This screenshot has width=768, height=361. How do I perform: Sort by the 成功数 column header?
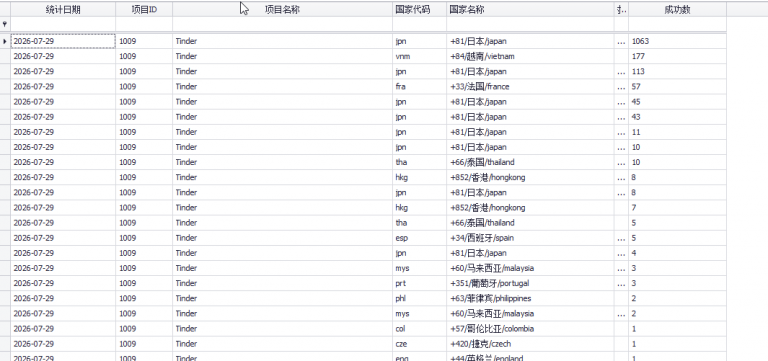(x=677, y=9)
